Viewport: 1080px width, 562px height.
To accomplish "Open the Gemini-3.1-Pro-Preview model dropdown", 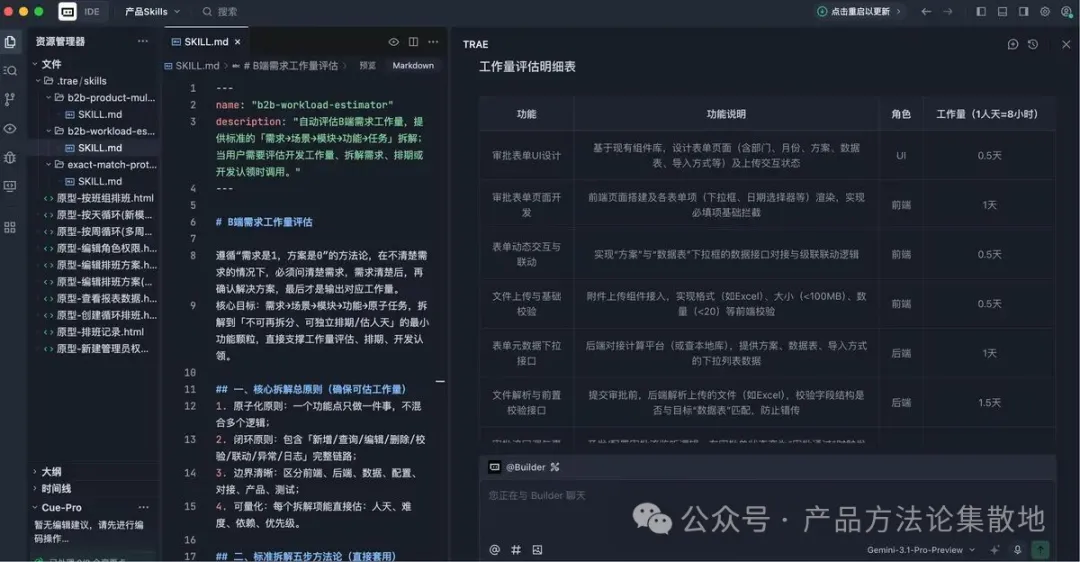I will 921,550.
